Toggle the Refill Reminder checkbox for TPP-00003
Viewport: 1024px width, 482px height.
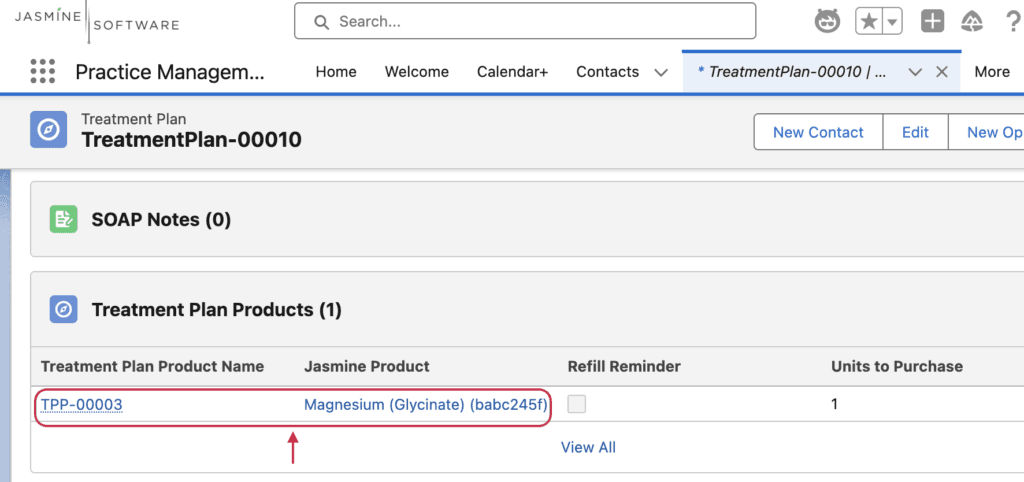(x=577, y=404)
